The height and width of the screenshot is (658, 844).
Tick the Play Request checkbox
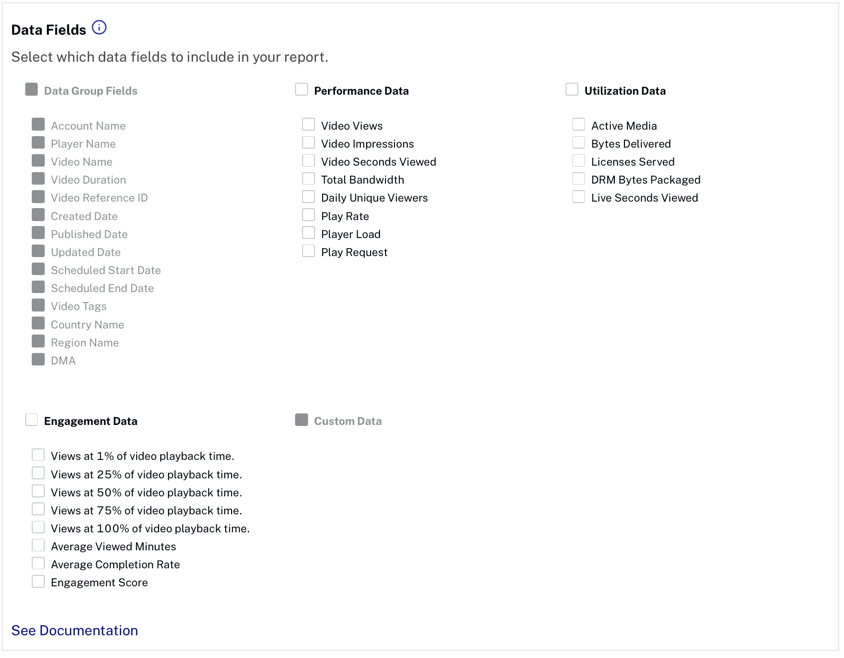(x=308, y=251)
